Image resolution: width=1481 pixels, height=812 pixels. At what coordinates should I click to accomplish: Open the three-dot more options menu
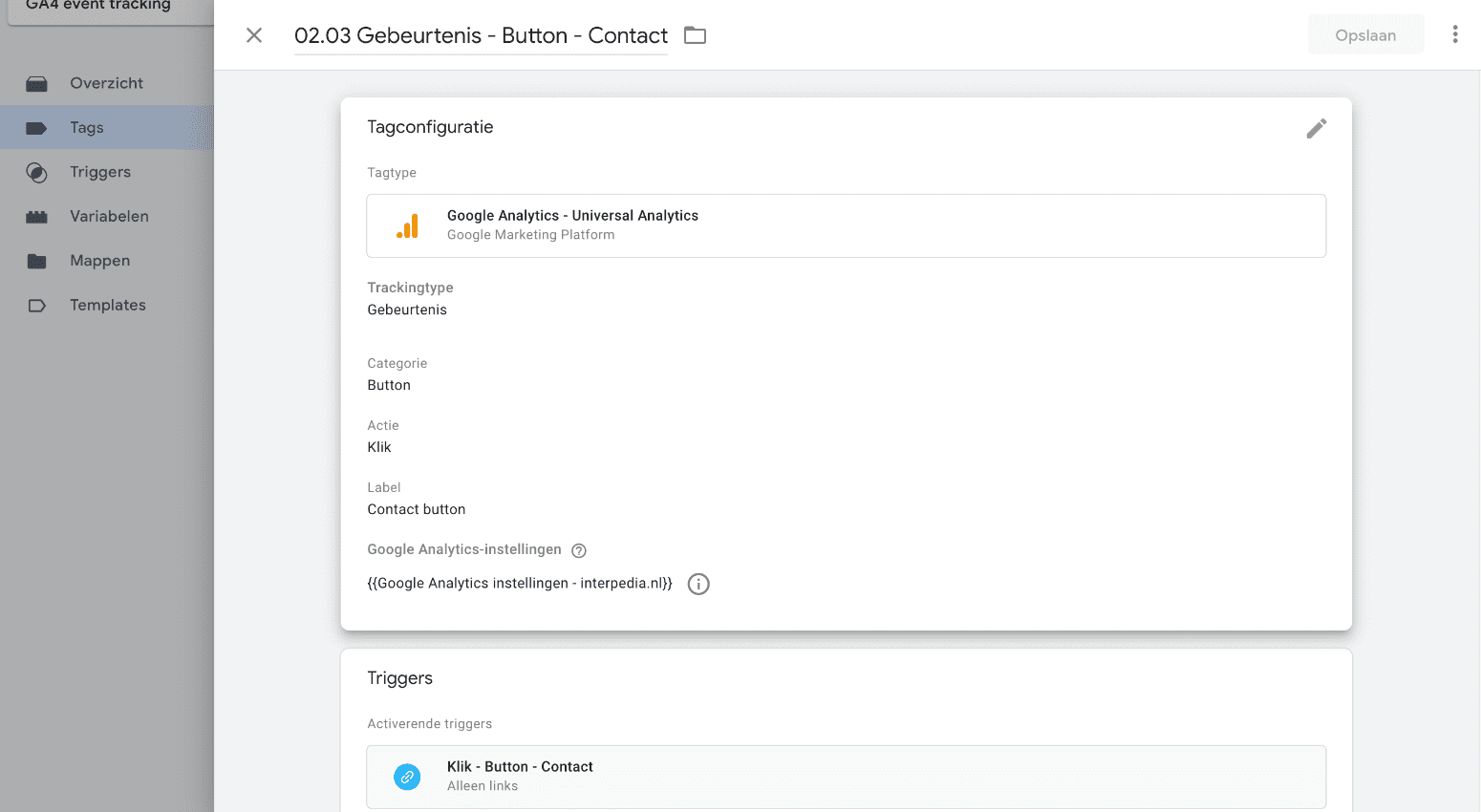click(1455, 34)
